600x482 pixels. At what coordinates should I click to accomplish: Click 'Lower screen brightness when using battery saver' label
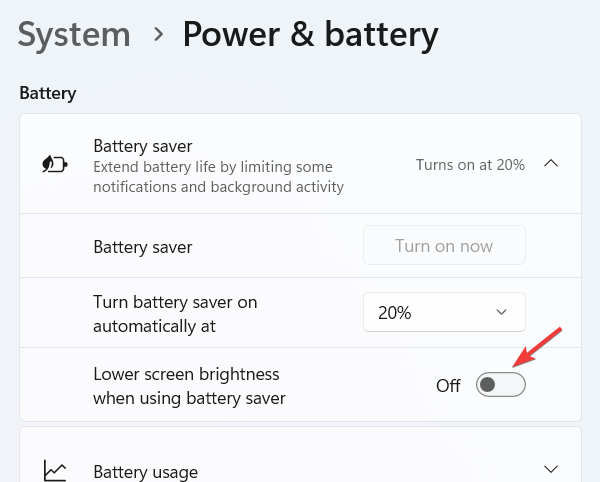tap(189, 386)
